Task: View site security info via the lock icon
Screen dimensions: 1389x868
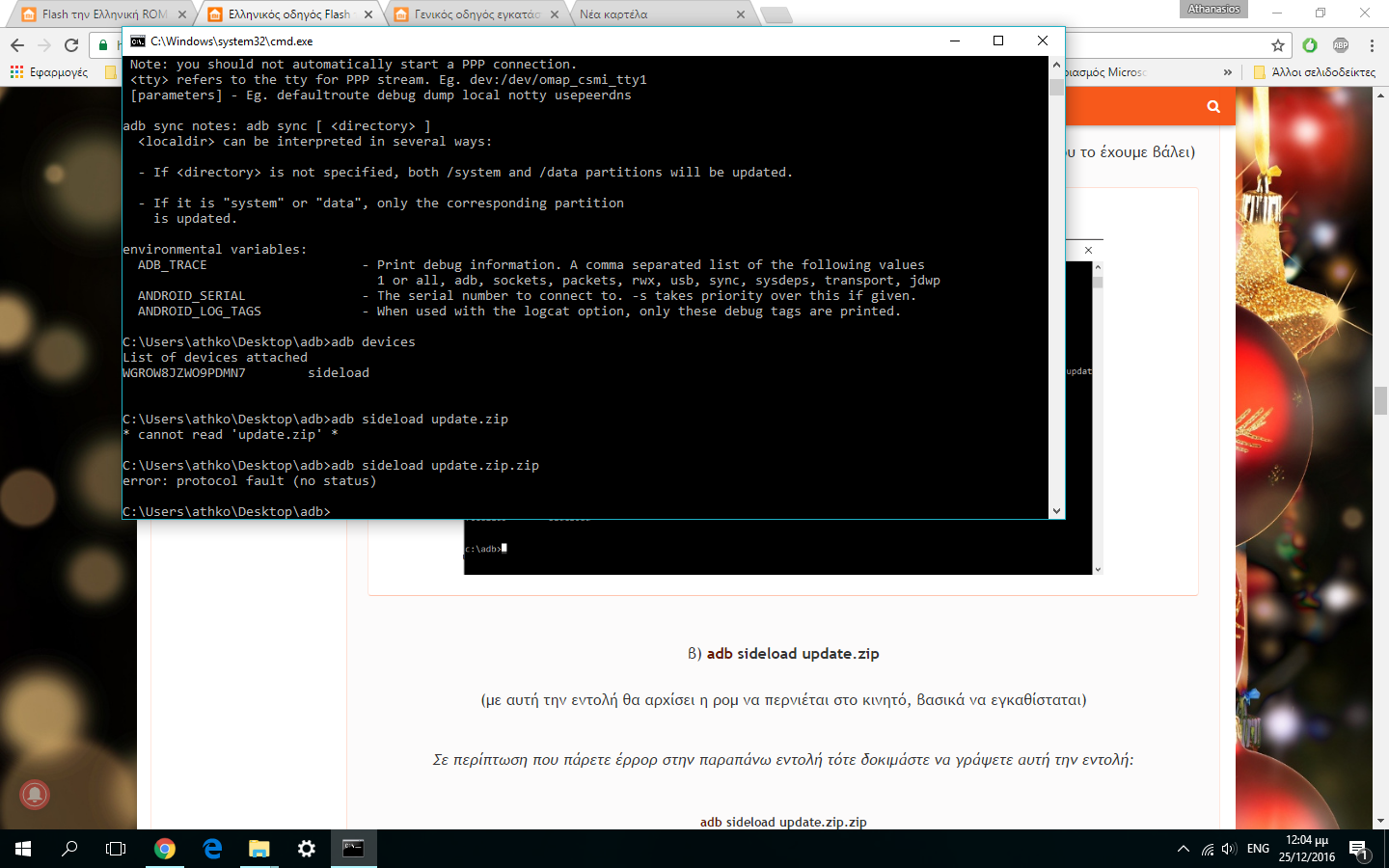Action: click(x=103, y=45)
